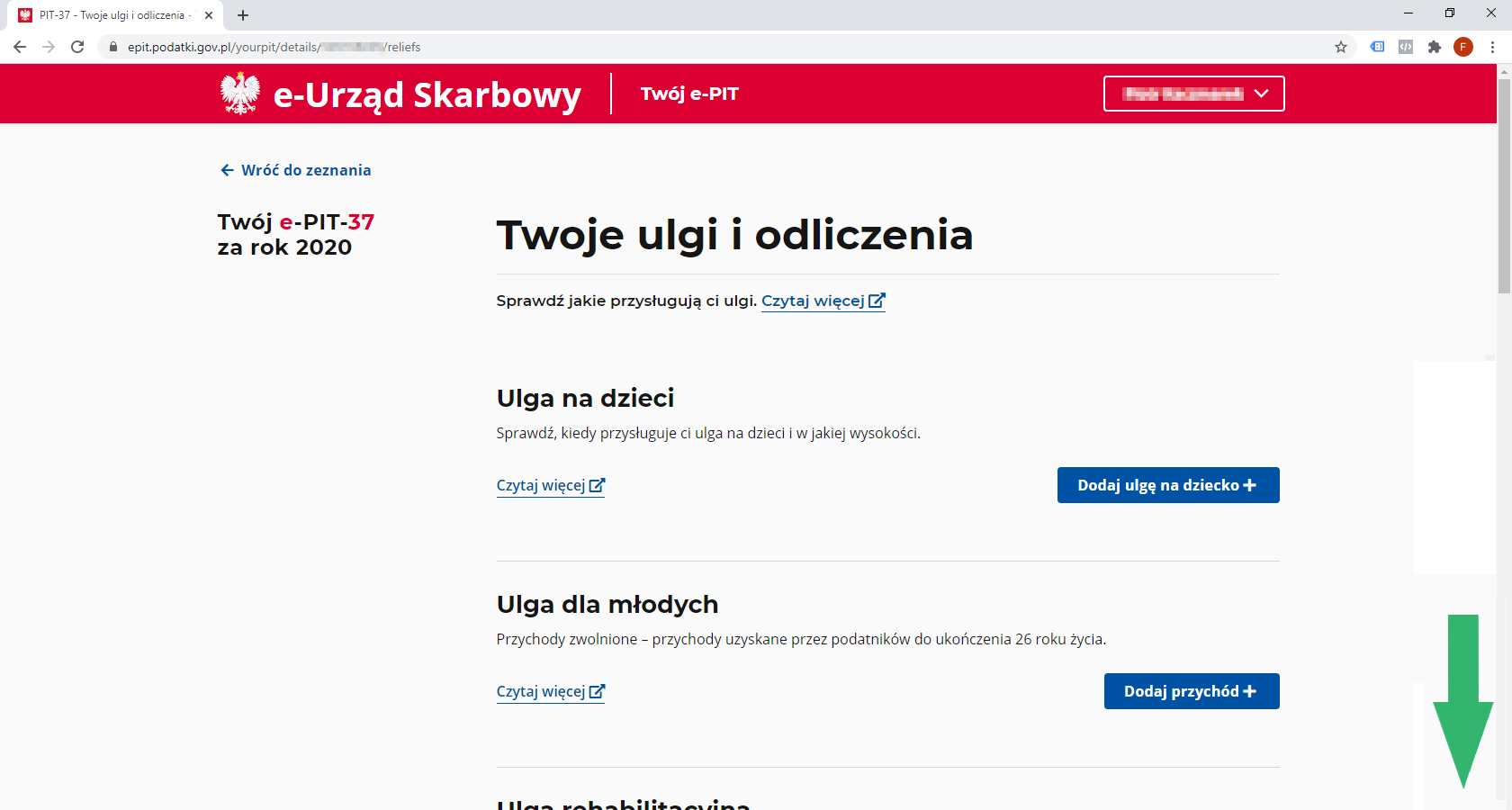Image resolution: width=1512 pixels, height=810 pixels.
Task: Open Twój e-PIT header link
Action: (x=689, y=94)
